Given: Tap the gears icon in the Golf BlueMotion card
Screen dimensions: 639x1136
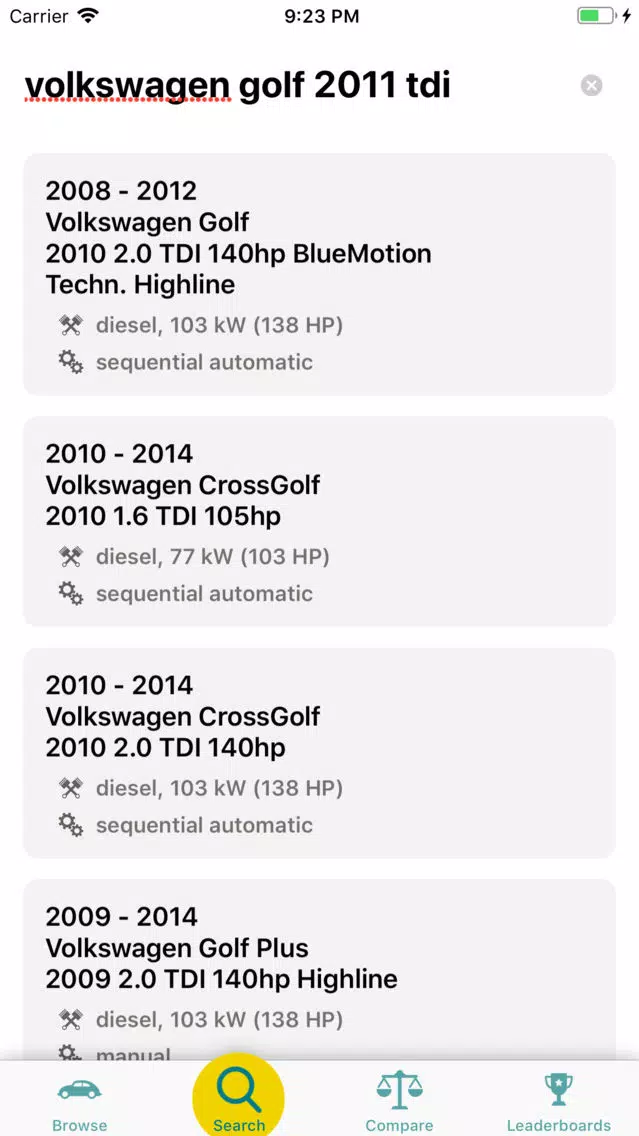Looking at the screenshot, I should 70,362.
